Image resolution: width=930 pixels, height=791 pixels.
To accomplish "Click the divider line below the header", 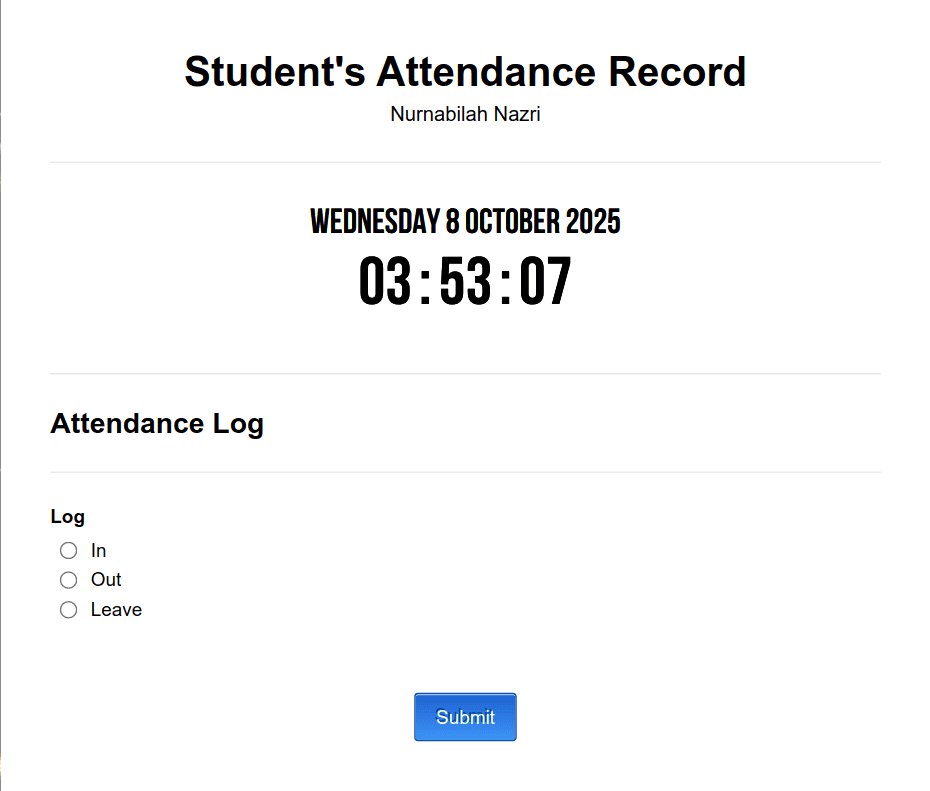I will click(465, 160).
